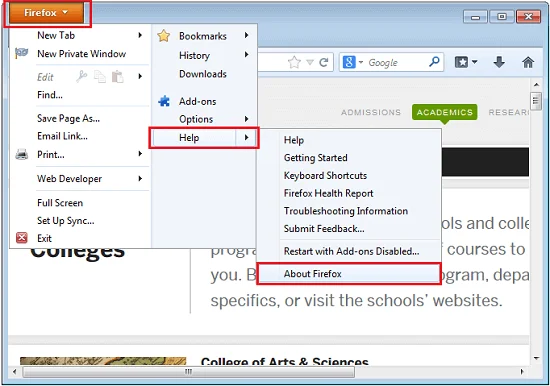Select New Tab menu item
This screenshot has width=550, height=386.
pyautogui.click(x=56, y=35)
